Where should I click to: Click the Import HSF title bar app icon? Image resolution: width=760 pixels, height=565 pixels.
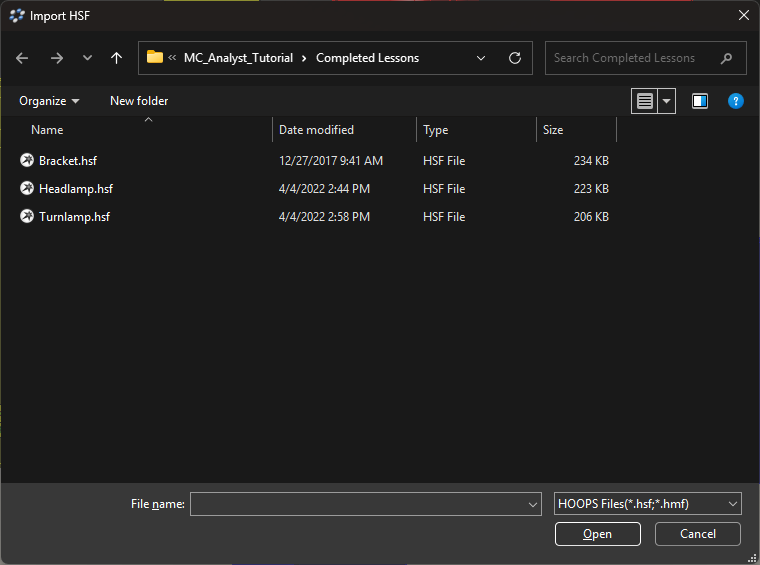point(17,16)
